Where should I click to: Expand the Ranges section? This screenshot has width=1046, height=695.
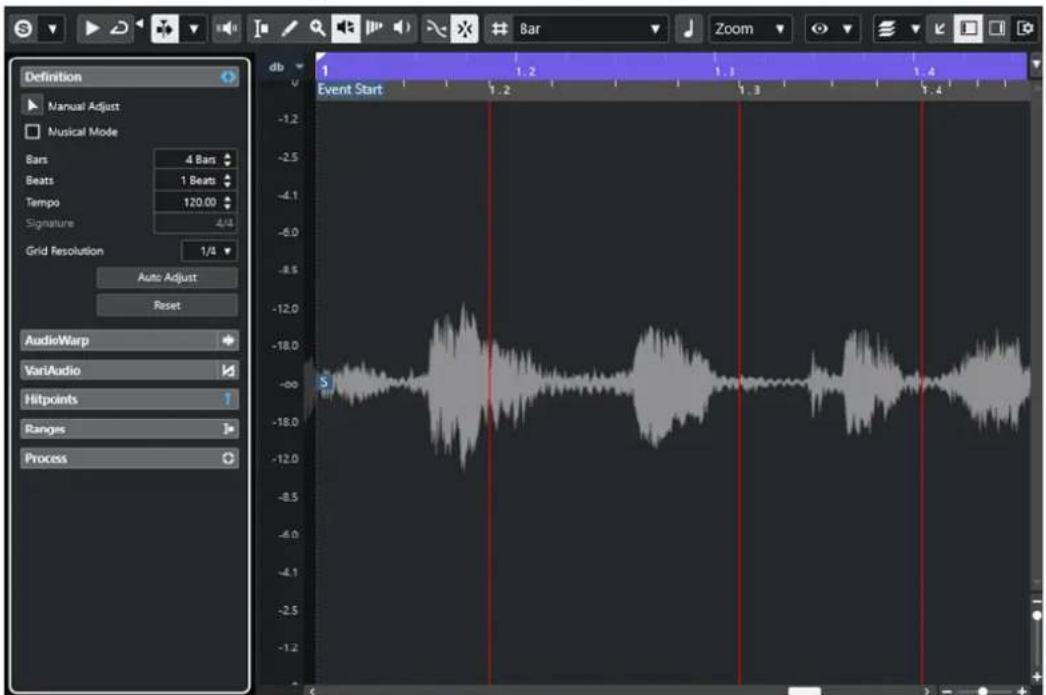tap(129, 429)
